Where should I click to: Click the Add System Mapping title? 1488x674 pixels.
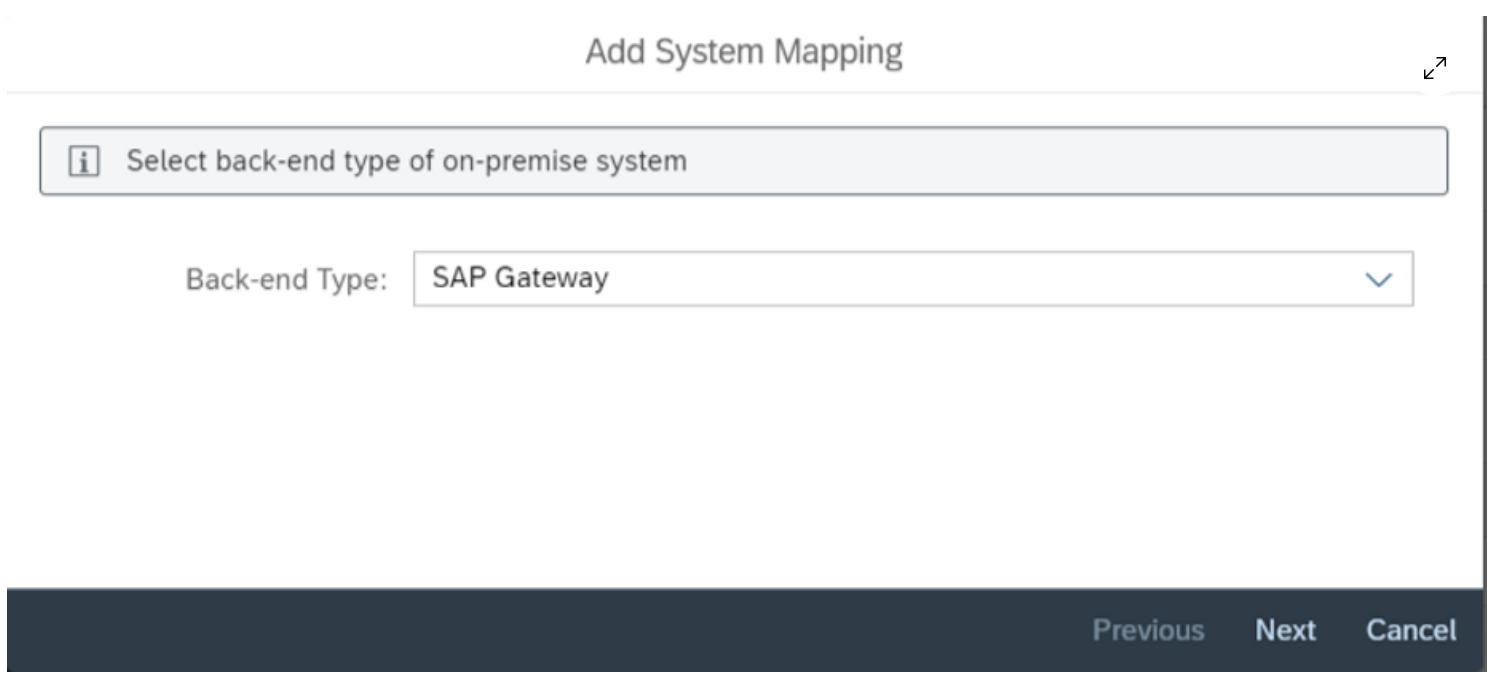[x=743, y=51]
